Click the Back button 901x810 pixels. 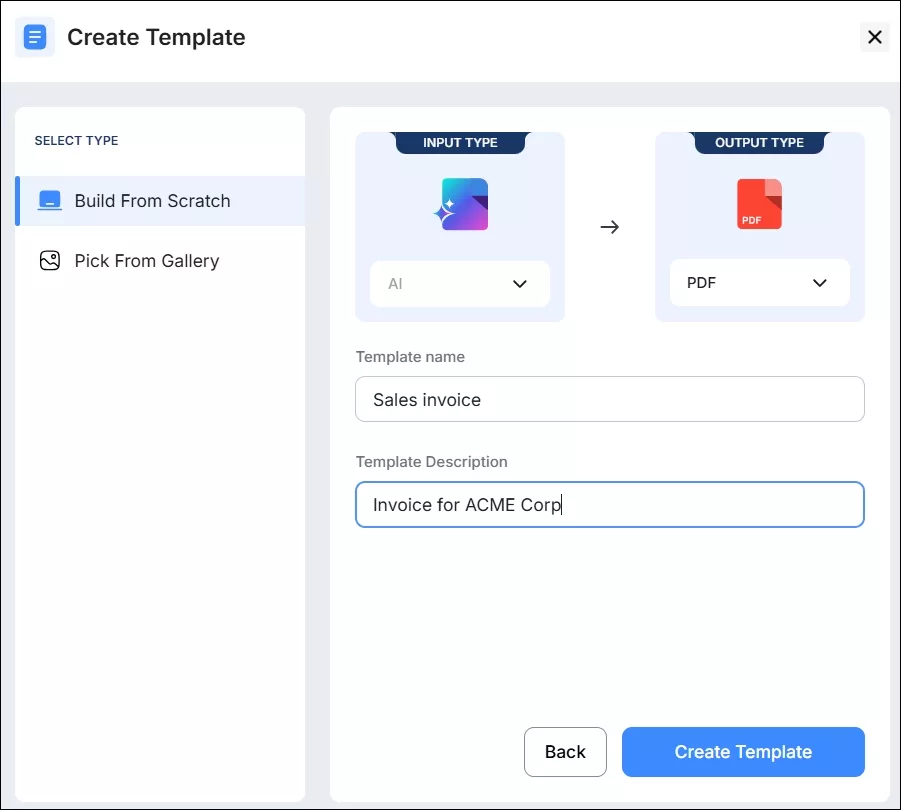click(x=565, y=751)
